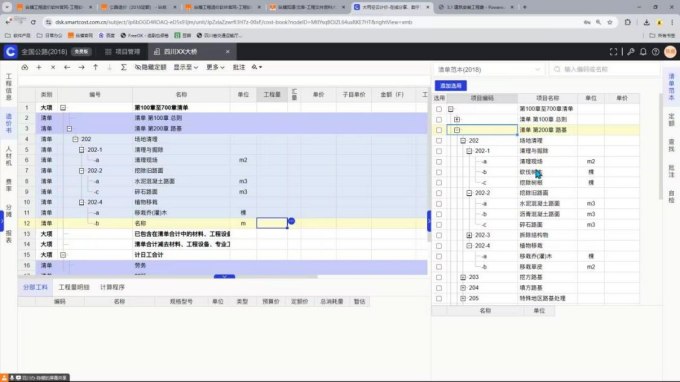Click the 输入编码或名称 search field
This screenshot has height=382, width=680.
604,69
